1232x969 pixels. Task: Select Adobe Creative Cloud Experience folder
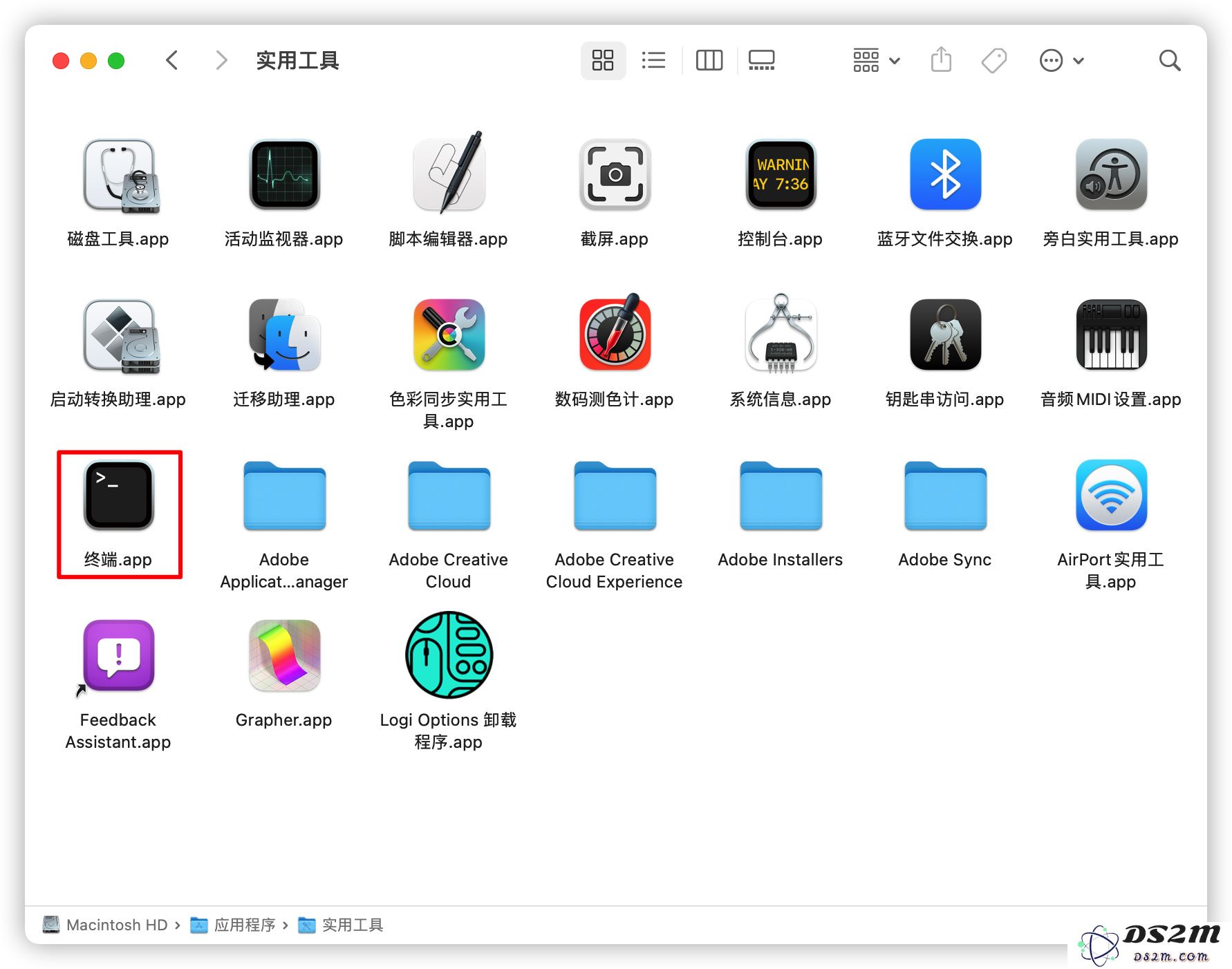click(x=615, y=496)
